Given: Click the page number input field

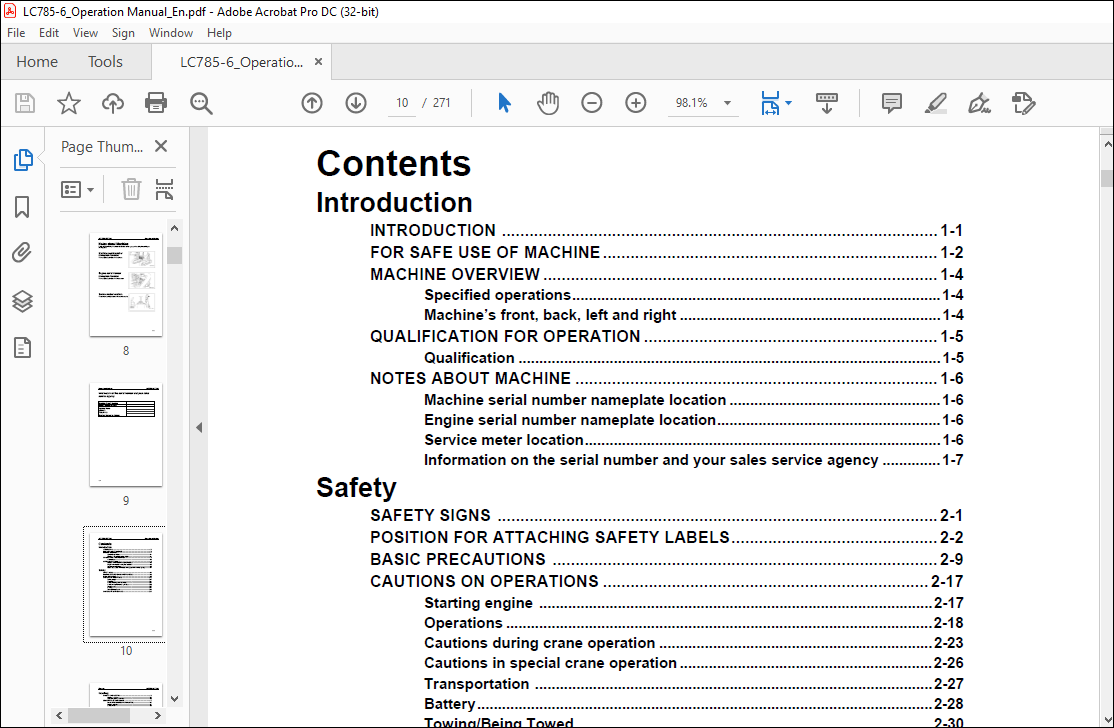Looking at the screenshot, I should [x=402, y=103].
